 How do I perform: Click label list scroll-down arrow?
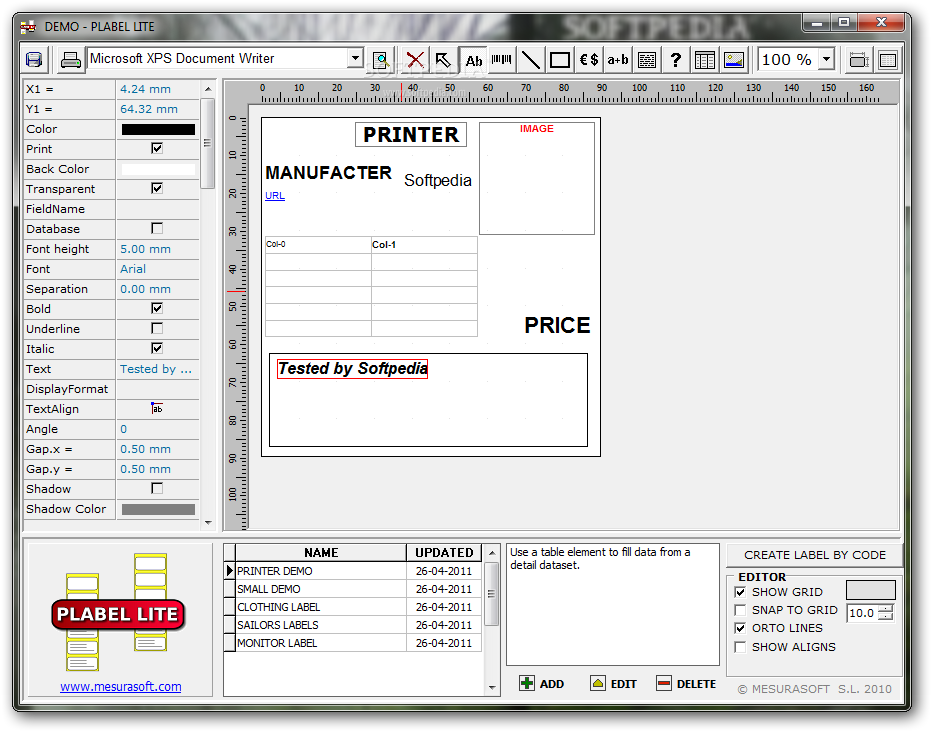[x=492, y=687]
